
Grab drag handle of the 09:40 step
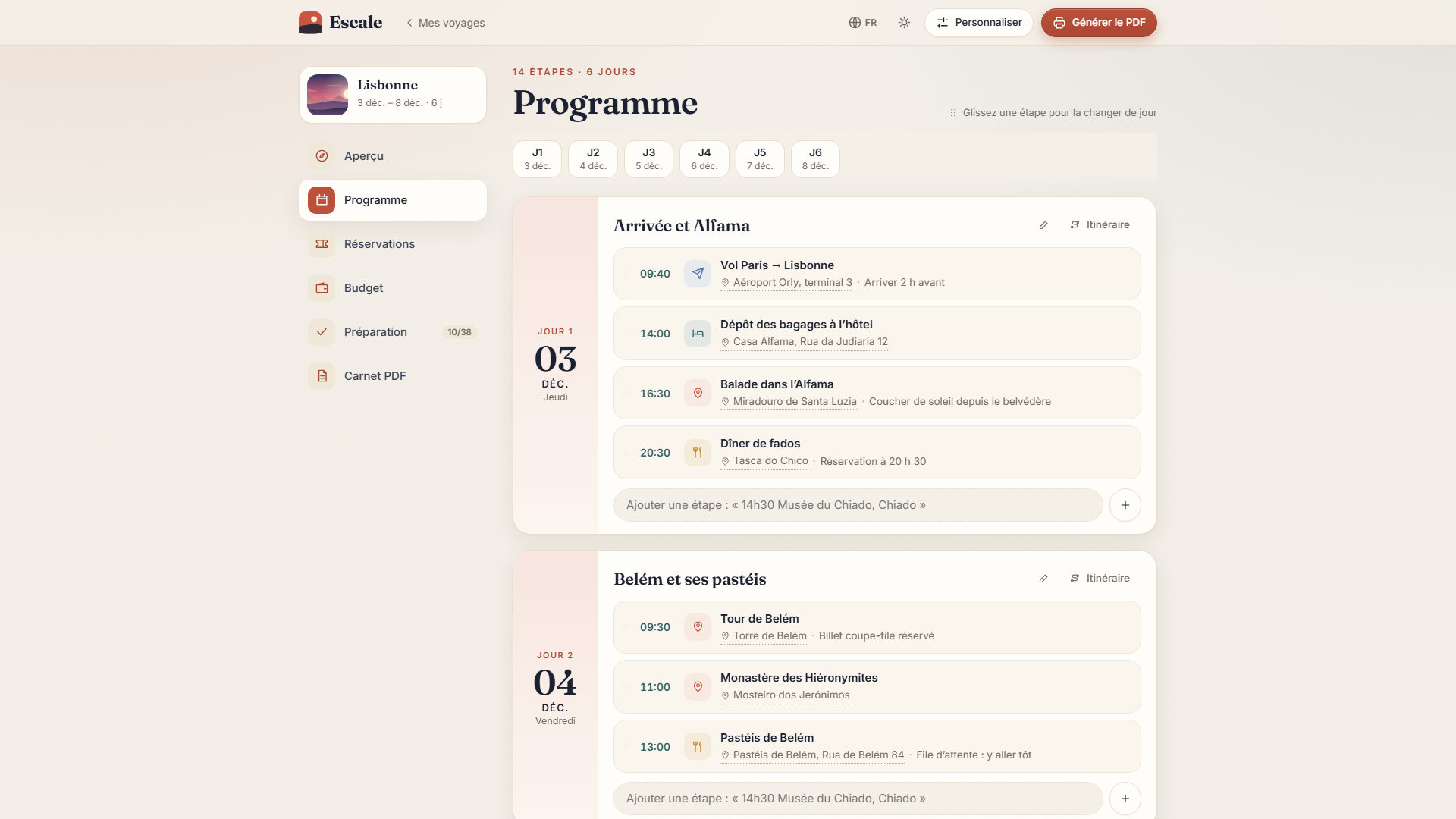626,274
